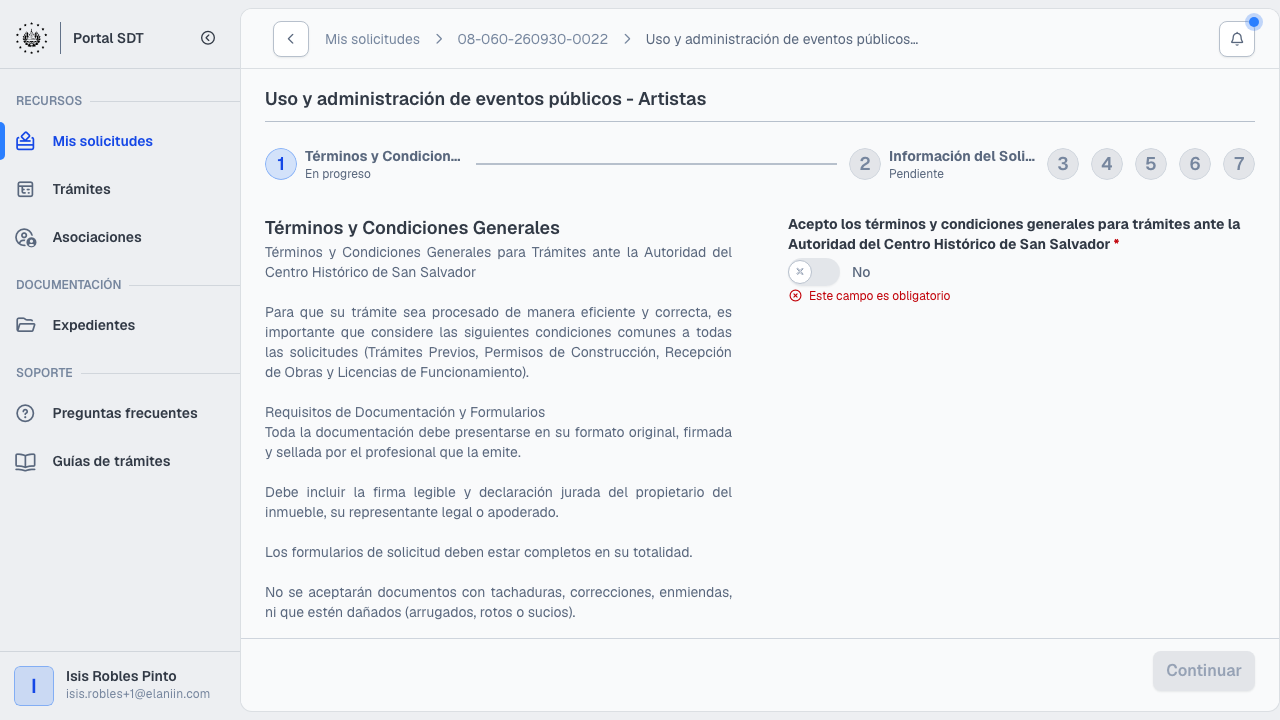
Task: Open Guías de trámites in the sidebar
Action: pos(120,461)
